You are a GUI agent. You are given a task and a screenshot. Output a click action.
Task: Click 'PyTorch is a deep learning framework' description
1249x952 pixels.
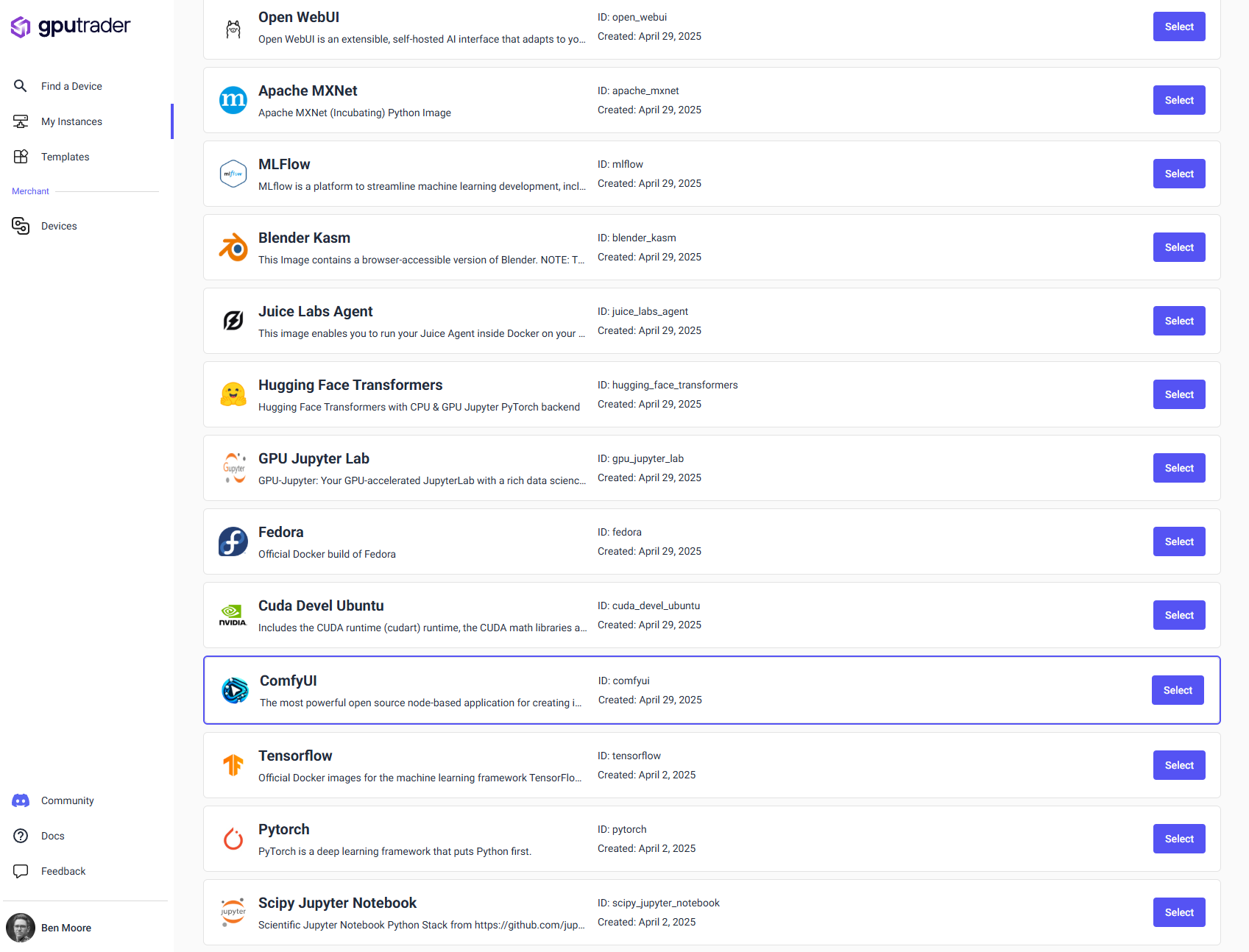[394, 851]
